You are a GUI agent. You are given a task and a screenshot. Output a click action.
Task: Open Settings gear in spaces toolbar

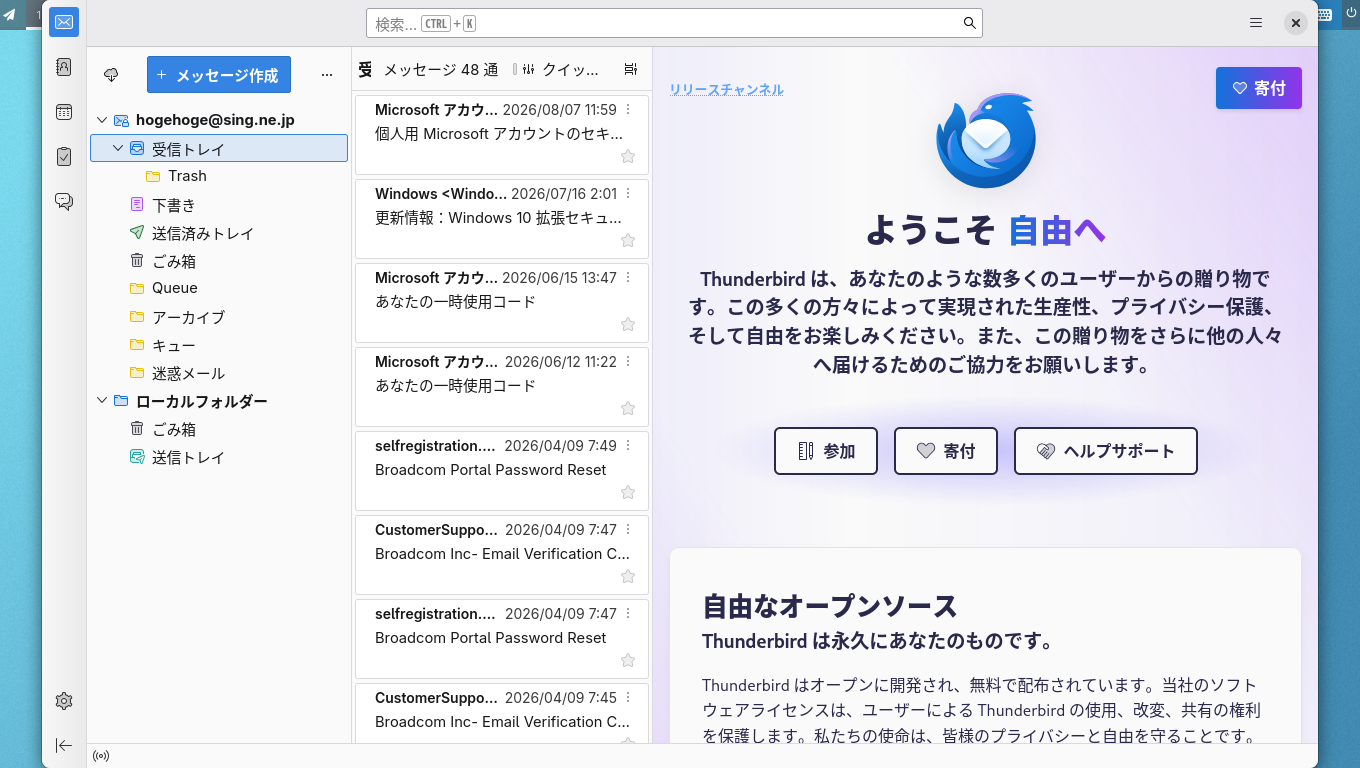[64, 701]
